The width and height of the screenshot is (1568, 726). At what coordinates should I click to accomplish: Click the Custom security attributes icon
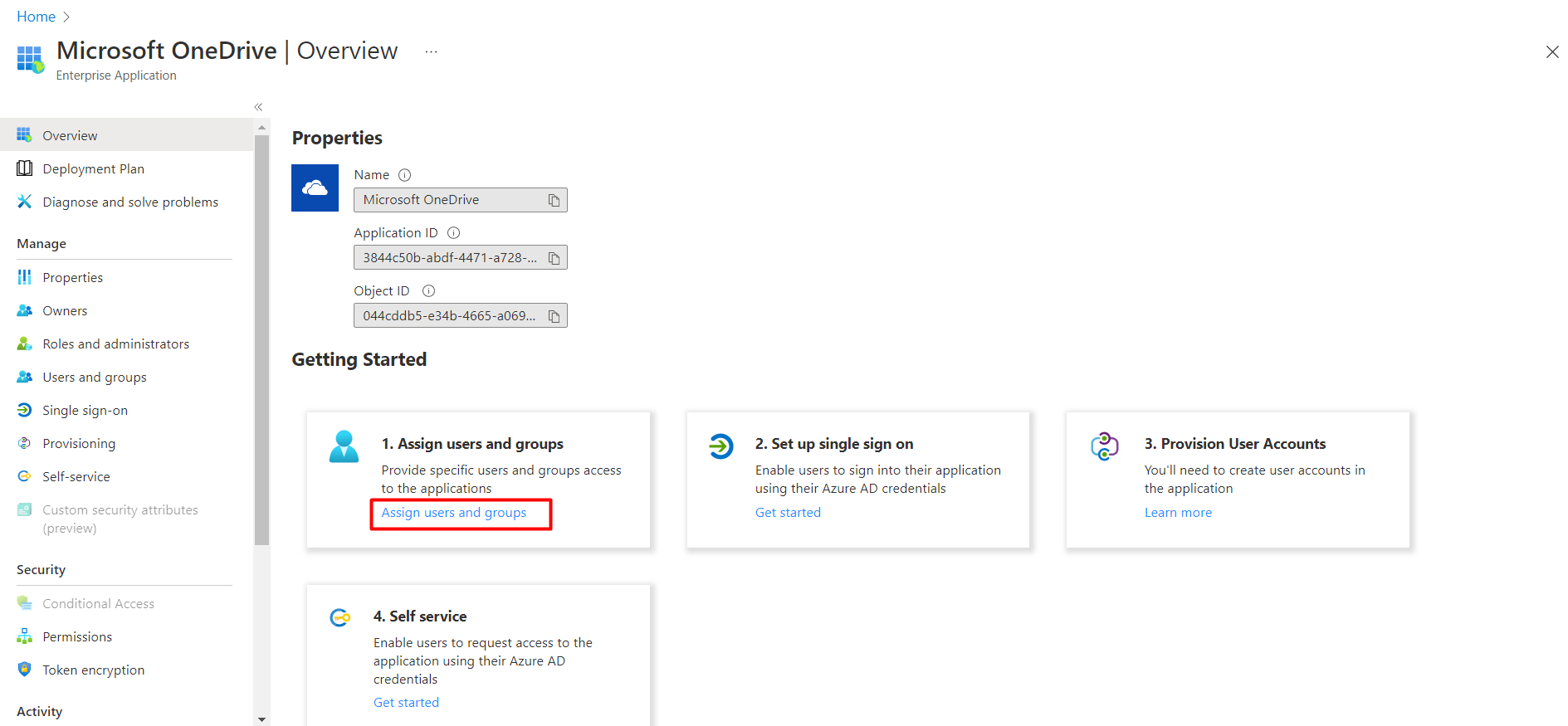click(x=24, y=509)
